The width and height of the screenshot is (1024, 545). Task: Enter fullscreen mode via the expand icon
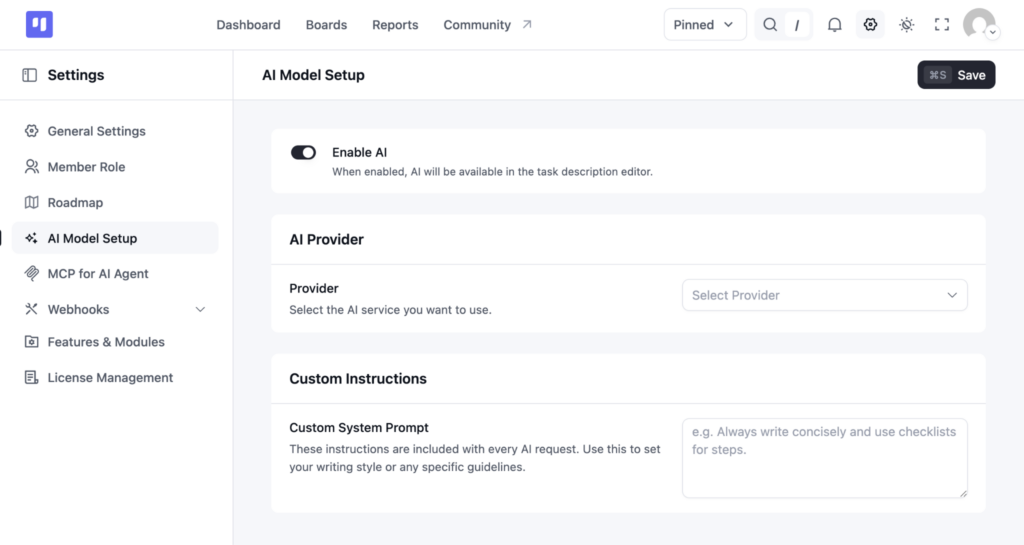[x=942, y=25]
